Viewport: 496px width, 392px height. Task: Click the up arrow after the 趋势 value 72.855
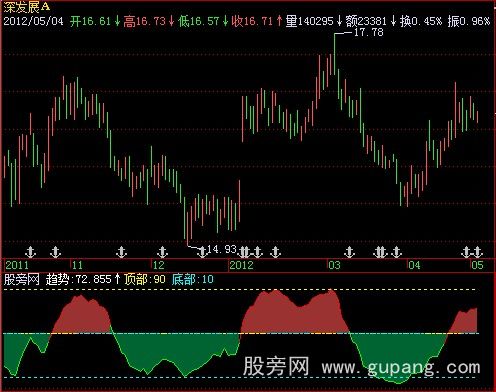(117, 279)
